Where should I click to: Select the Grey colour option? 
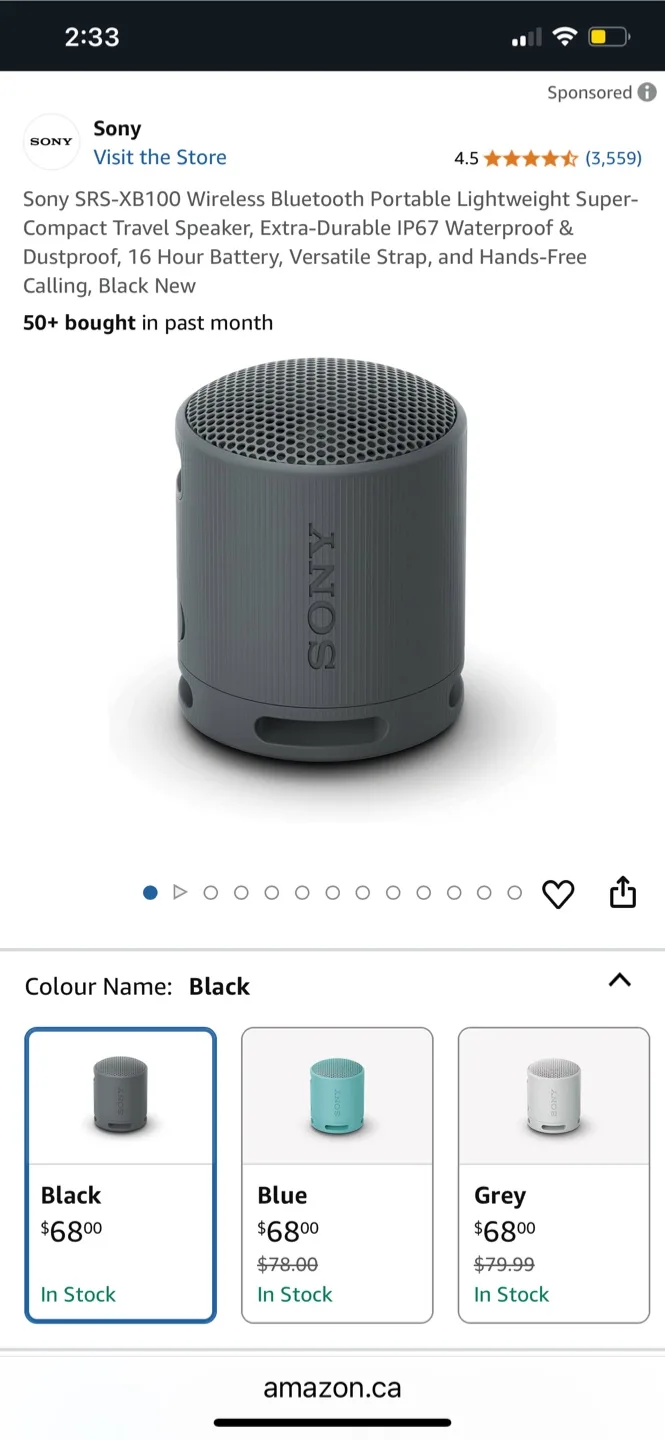point(554,1175)
